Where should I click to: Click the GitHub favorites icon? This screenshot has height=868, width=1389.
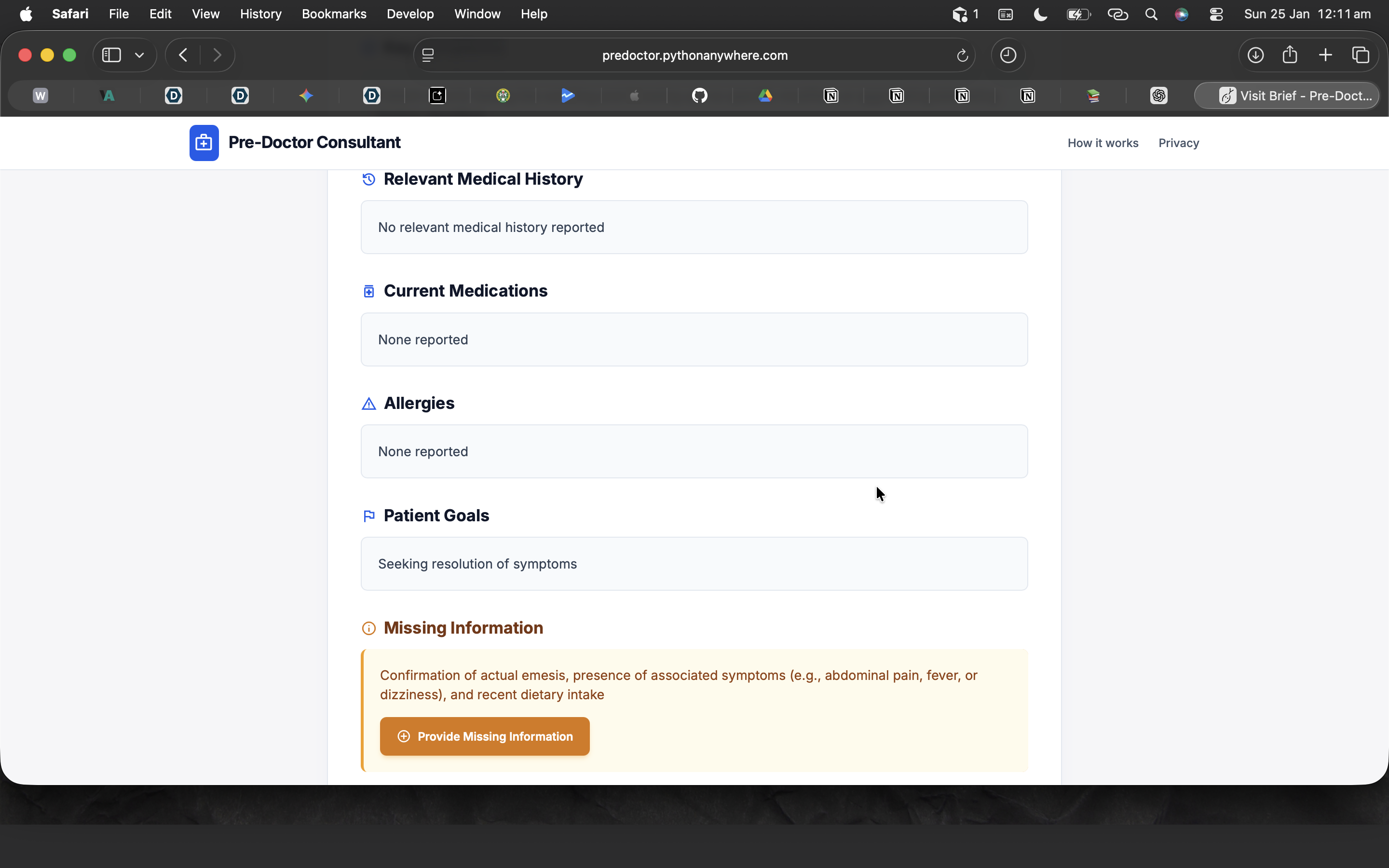click(x=700, y=95)
